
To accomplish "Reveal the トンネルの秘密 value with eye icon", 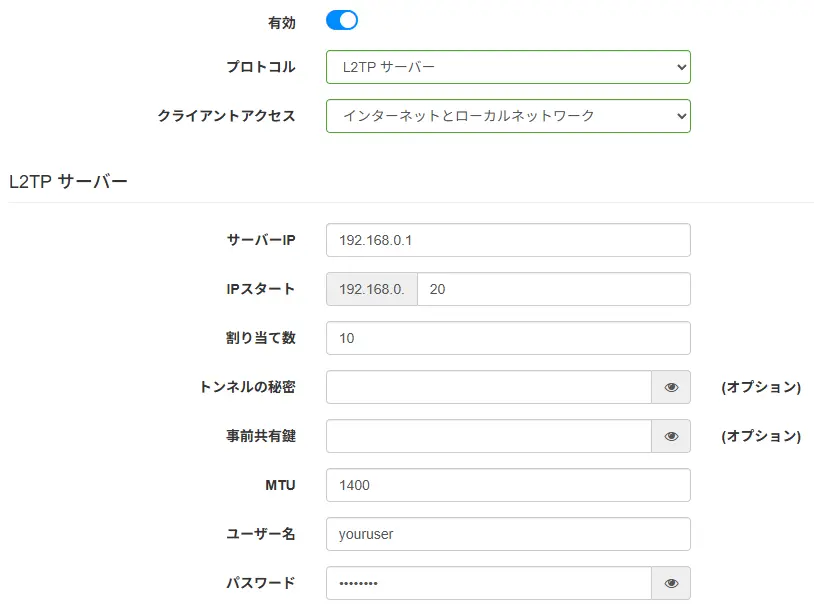I will (671, 387).
